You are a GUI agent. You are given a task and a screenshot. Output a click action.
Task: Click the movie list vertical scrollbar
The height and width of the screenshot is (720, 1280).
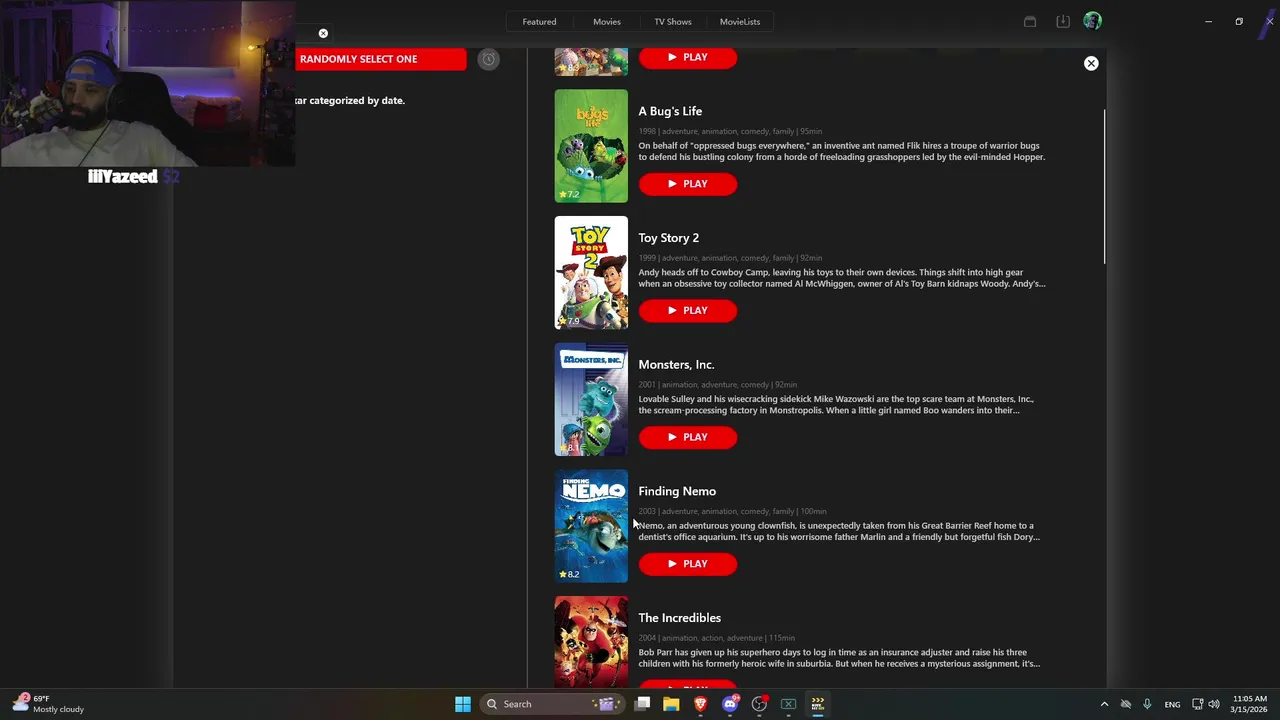click(x=1104, y=187)
